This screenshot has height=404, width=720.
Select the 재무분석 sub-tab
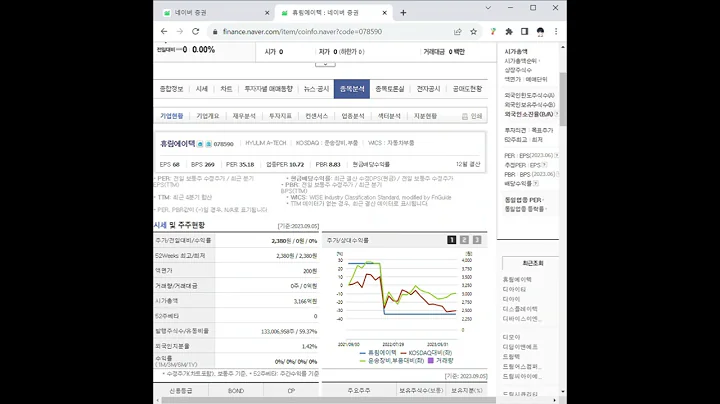pyautogui.click(x=244, y=116)
